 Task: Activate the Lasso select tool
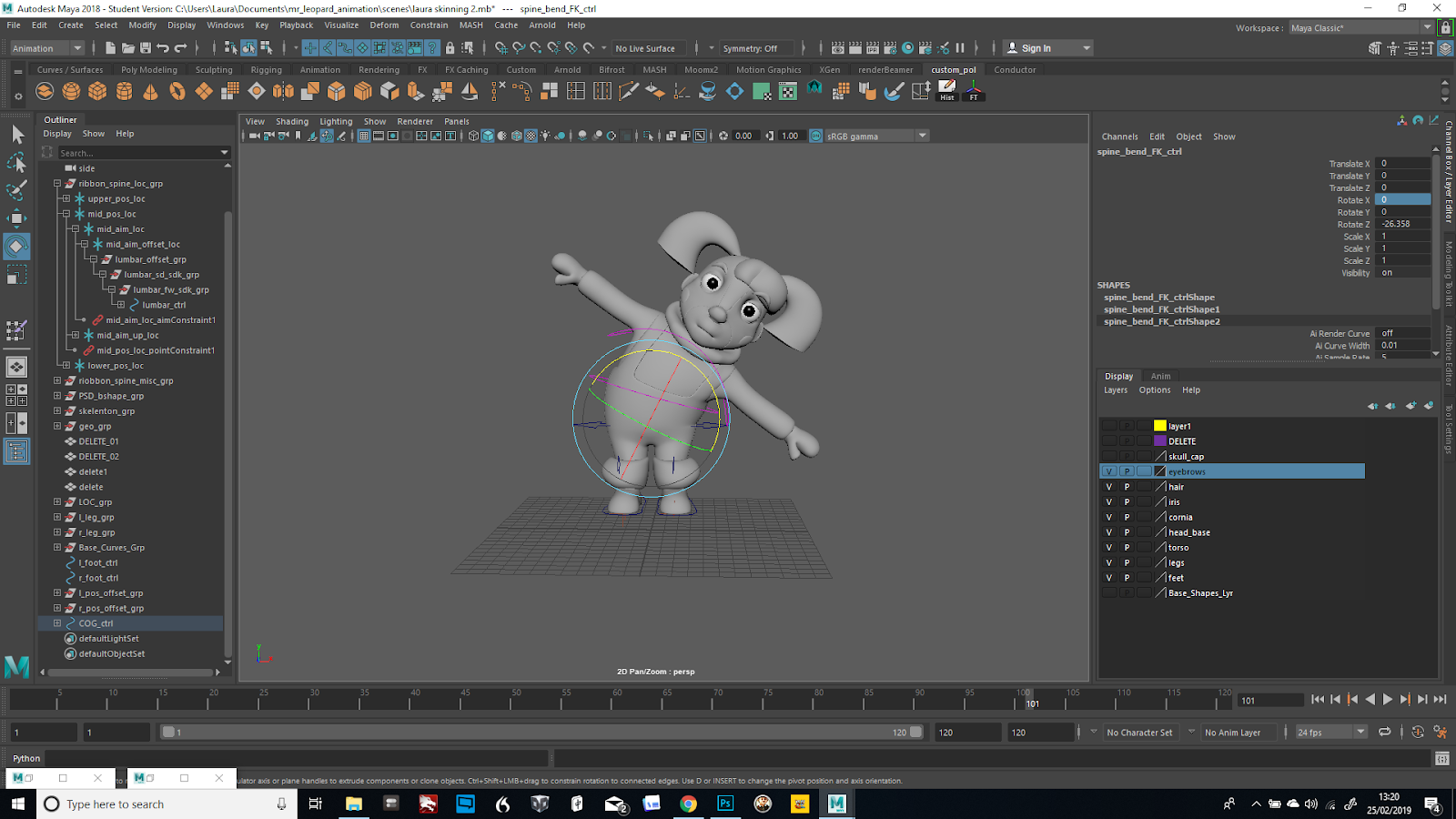[x=16, y=162]
